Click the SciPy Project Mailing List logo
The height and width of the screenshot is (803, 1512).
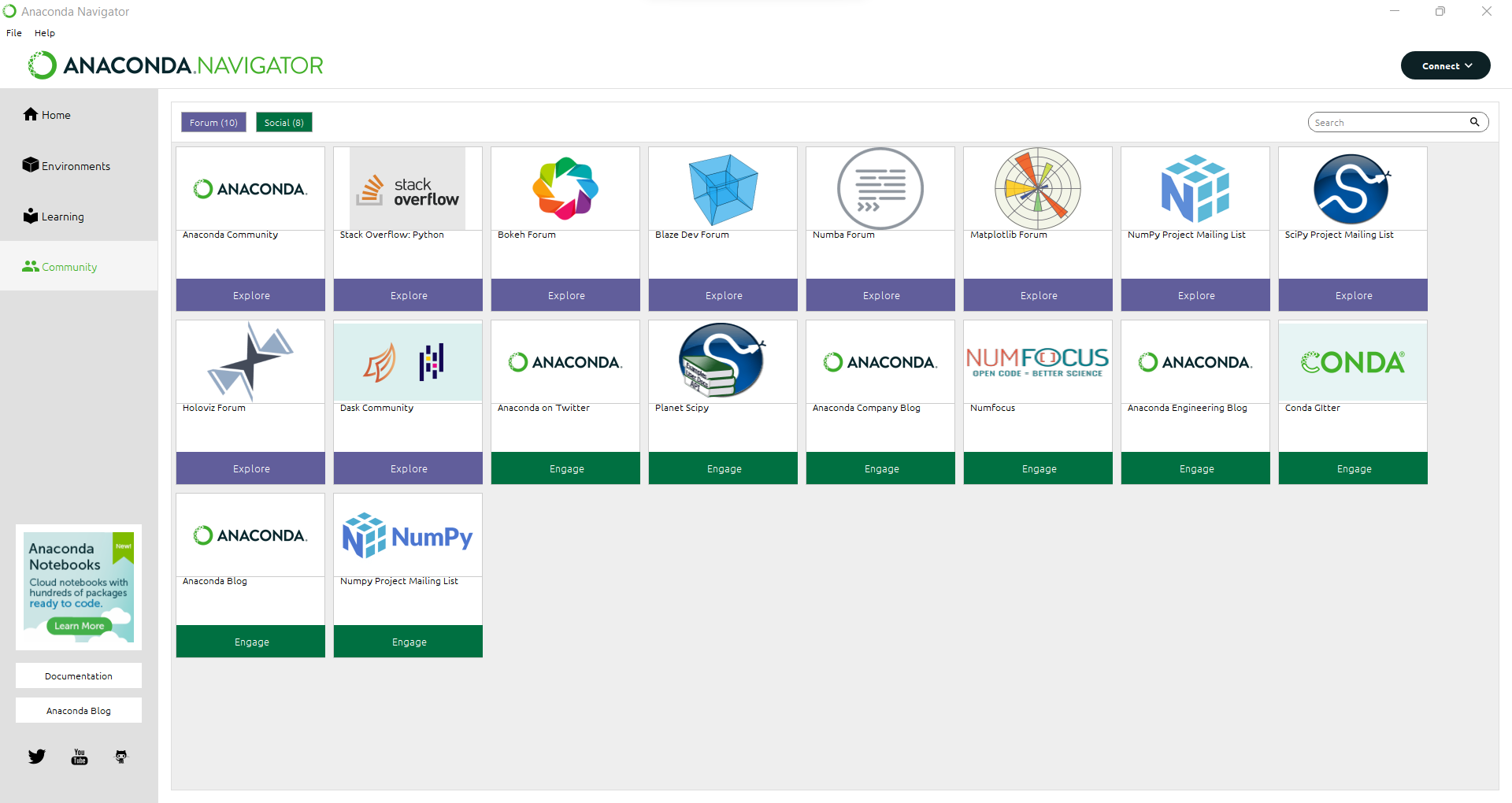[x=1352, y=189]
